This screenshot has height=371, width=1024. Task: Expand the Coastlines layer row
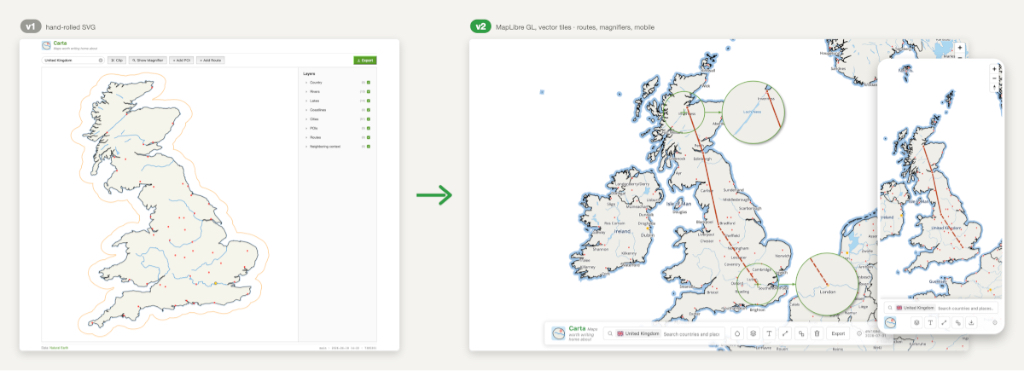[x=306, y=110]
